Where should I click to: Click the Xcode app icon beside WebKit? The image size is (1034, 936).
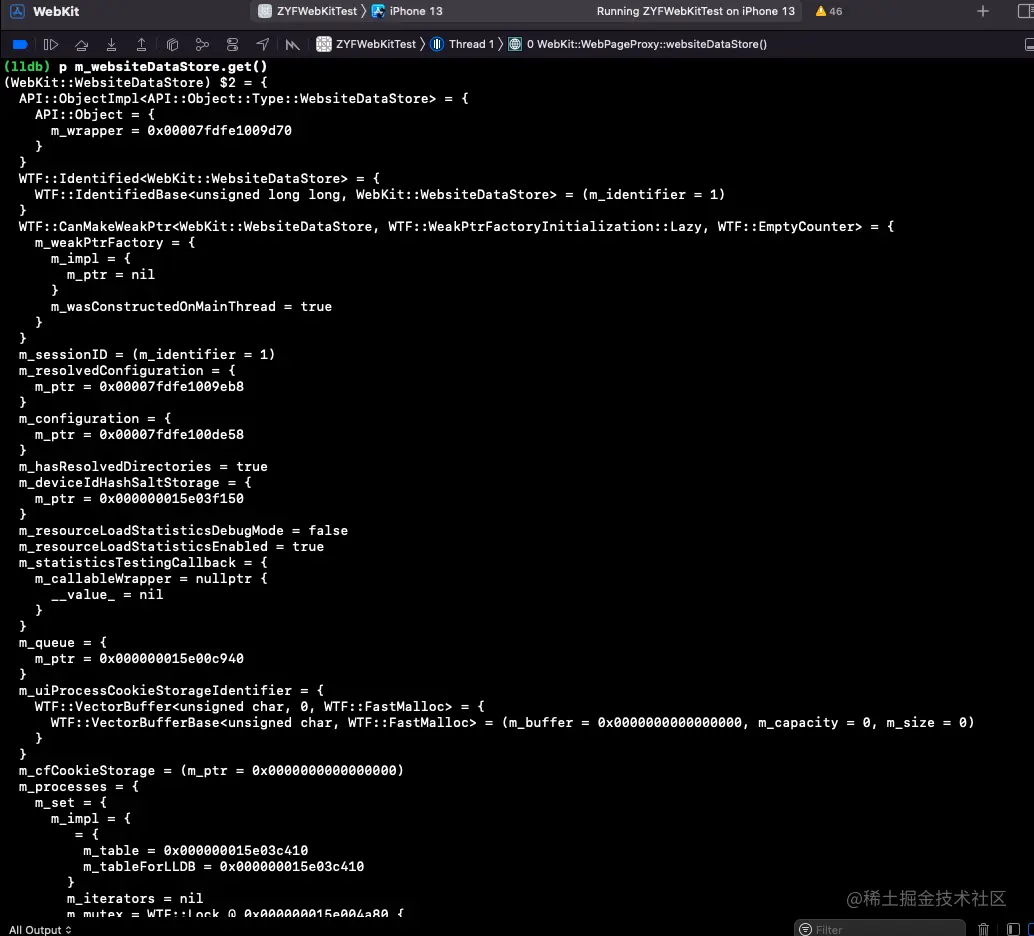pyautogui.click(x=17, y=11)
